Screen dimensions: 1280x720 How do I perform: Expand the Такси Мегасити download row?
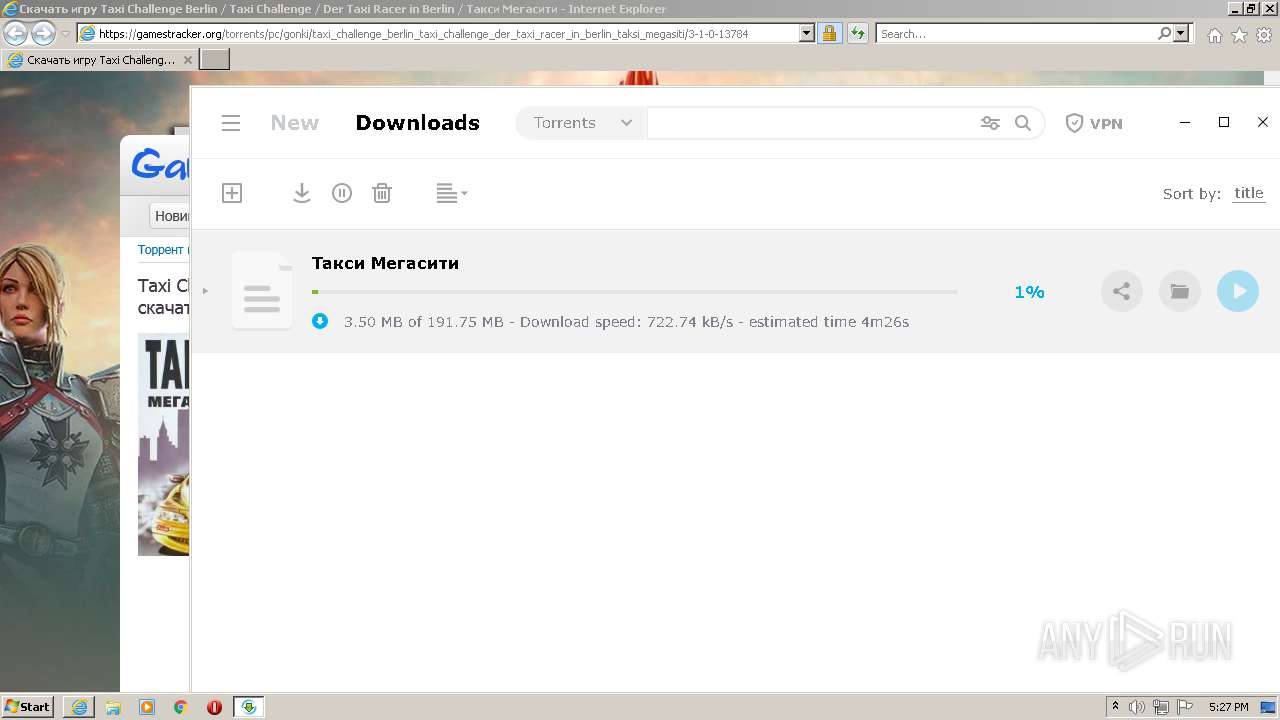click(205, 291)
